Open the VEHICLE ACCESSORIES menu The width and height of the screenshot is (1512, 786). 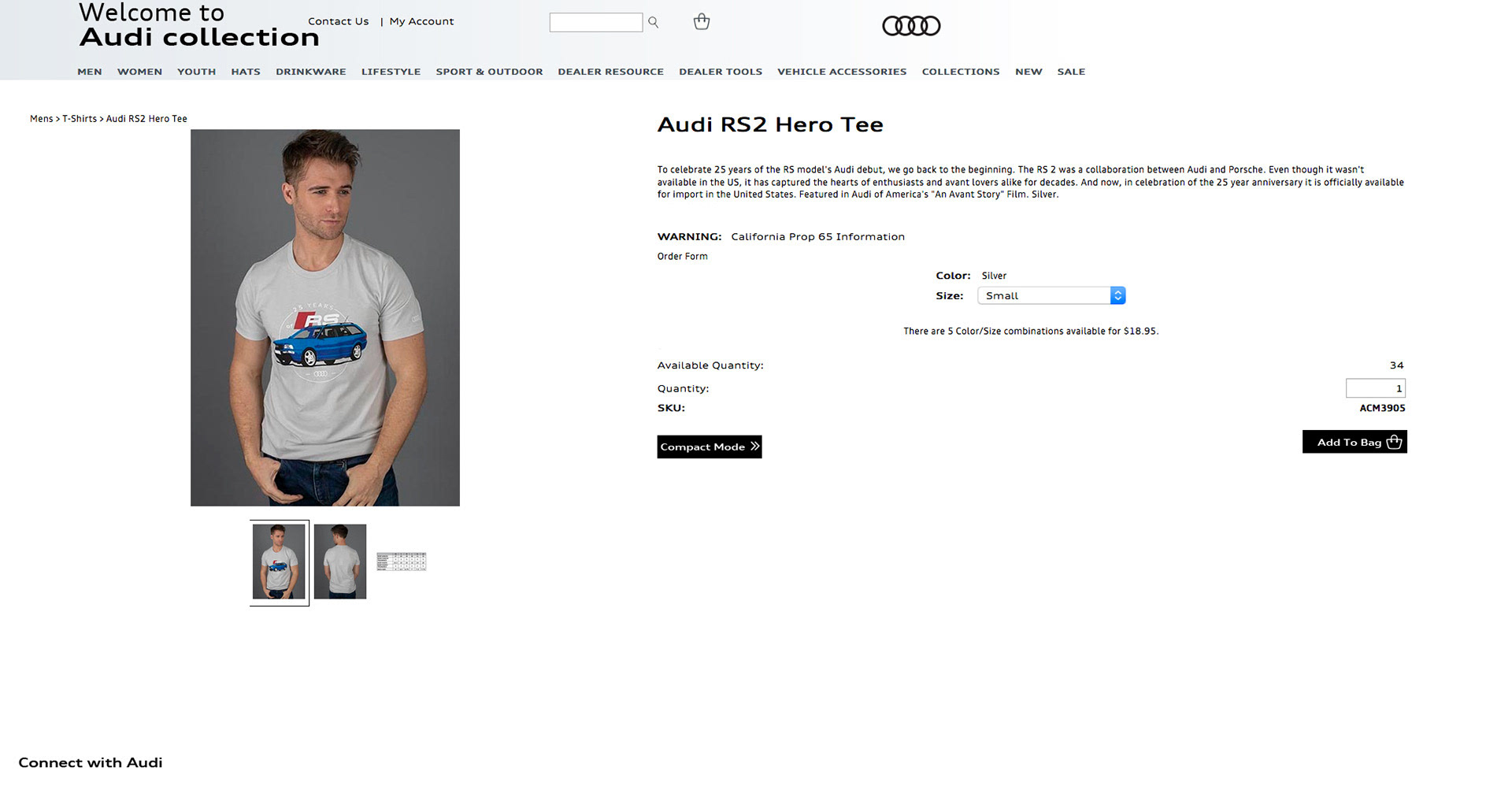(842, 72)
